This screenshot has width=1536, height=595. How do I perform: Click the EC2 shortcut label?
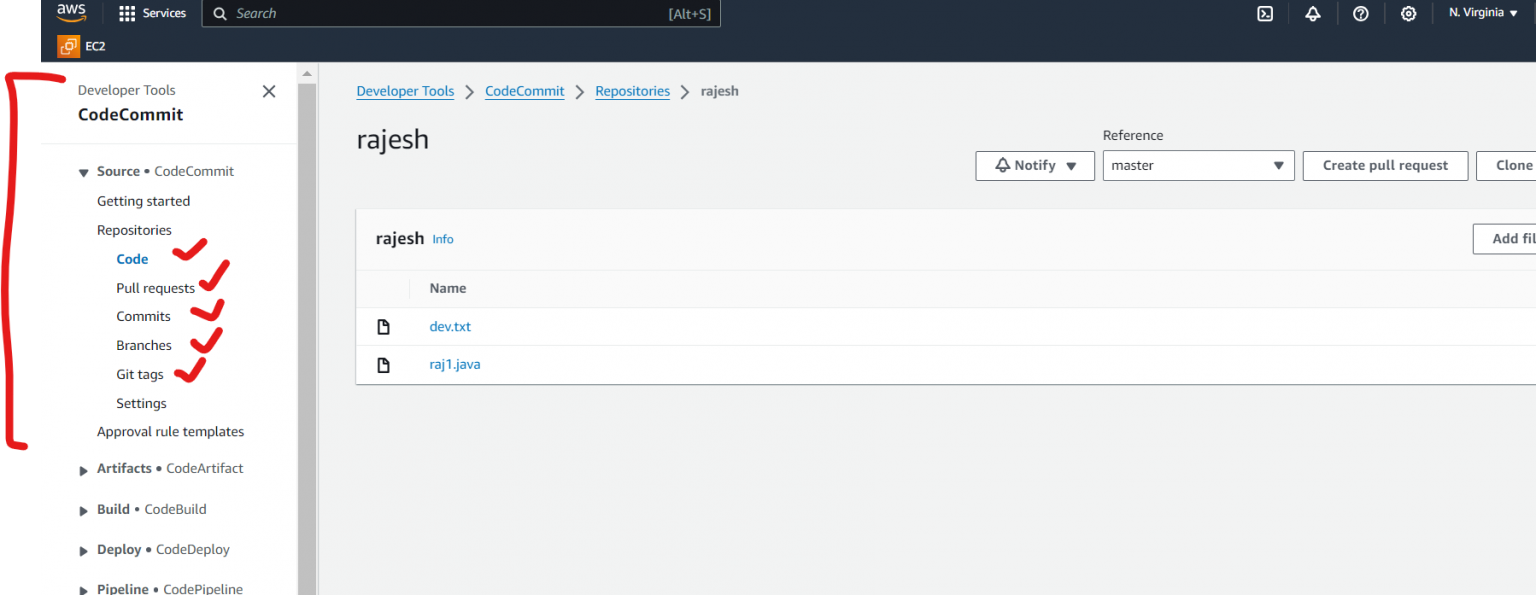[x=96, y=46]
